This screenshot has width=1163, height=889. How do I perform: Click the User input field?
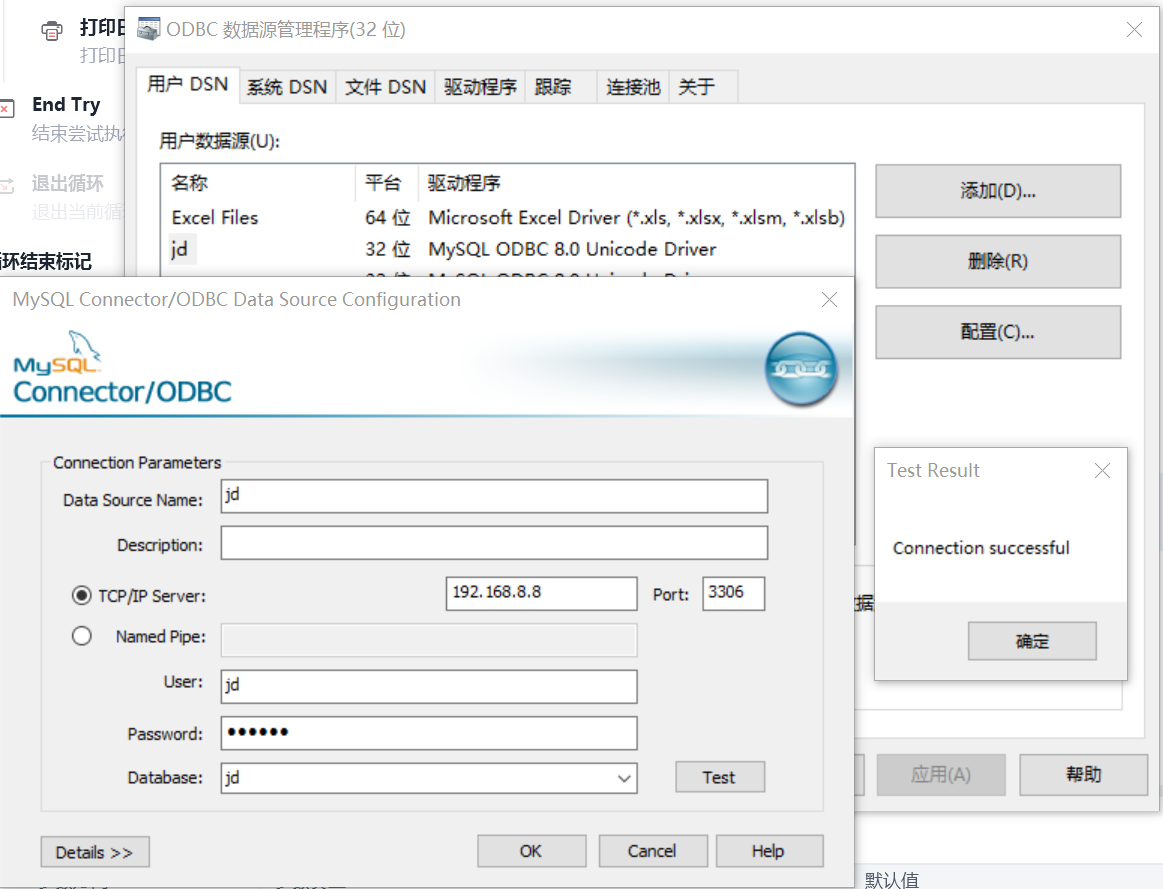429,687
